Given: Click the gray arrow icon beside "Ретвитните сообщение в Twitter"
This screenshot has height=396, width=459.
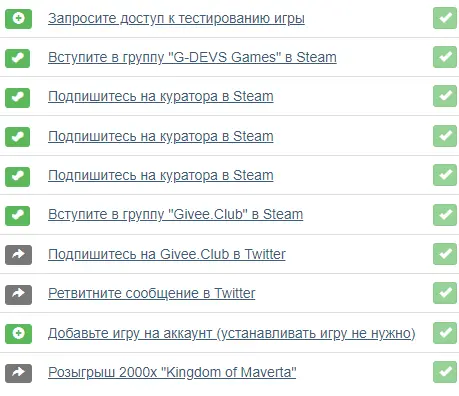Looking at the screenshot, I should tap(18, 294).
